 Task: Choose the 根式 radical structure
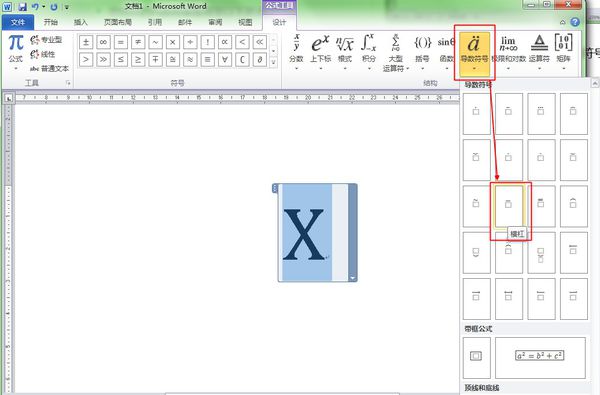point(345,52)
